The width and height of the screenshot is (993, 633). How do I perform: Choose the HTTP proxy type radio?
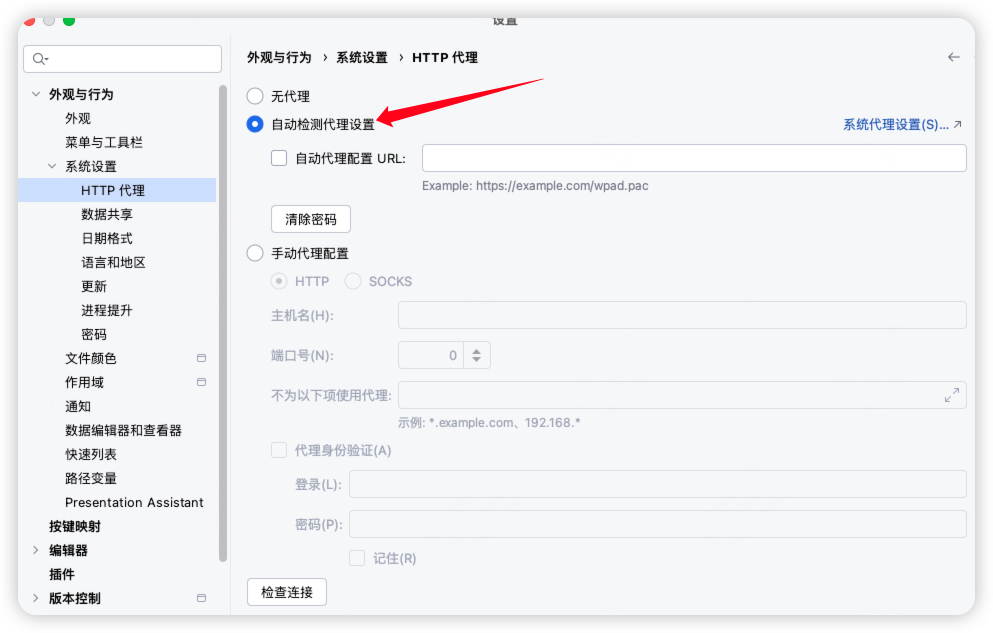click(x=279, y=281)
